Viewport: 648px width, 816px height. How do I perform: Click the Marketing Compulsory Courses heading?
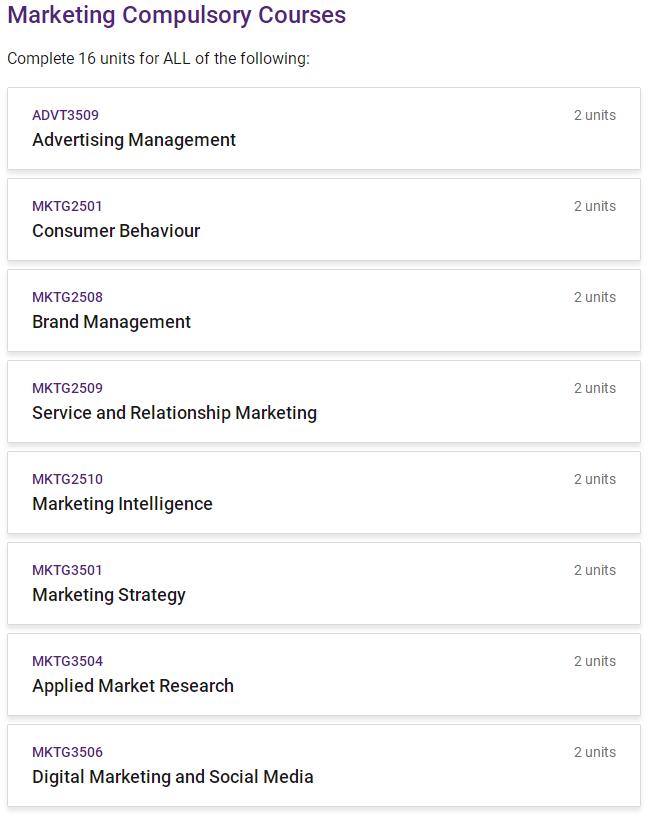176,15
